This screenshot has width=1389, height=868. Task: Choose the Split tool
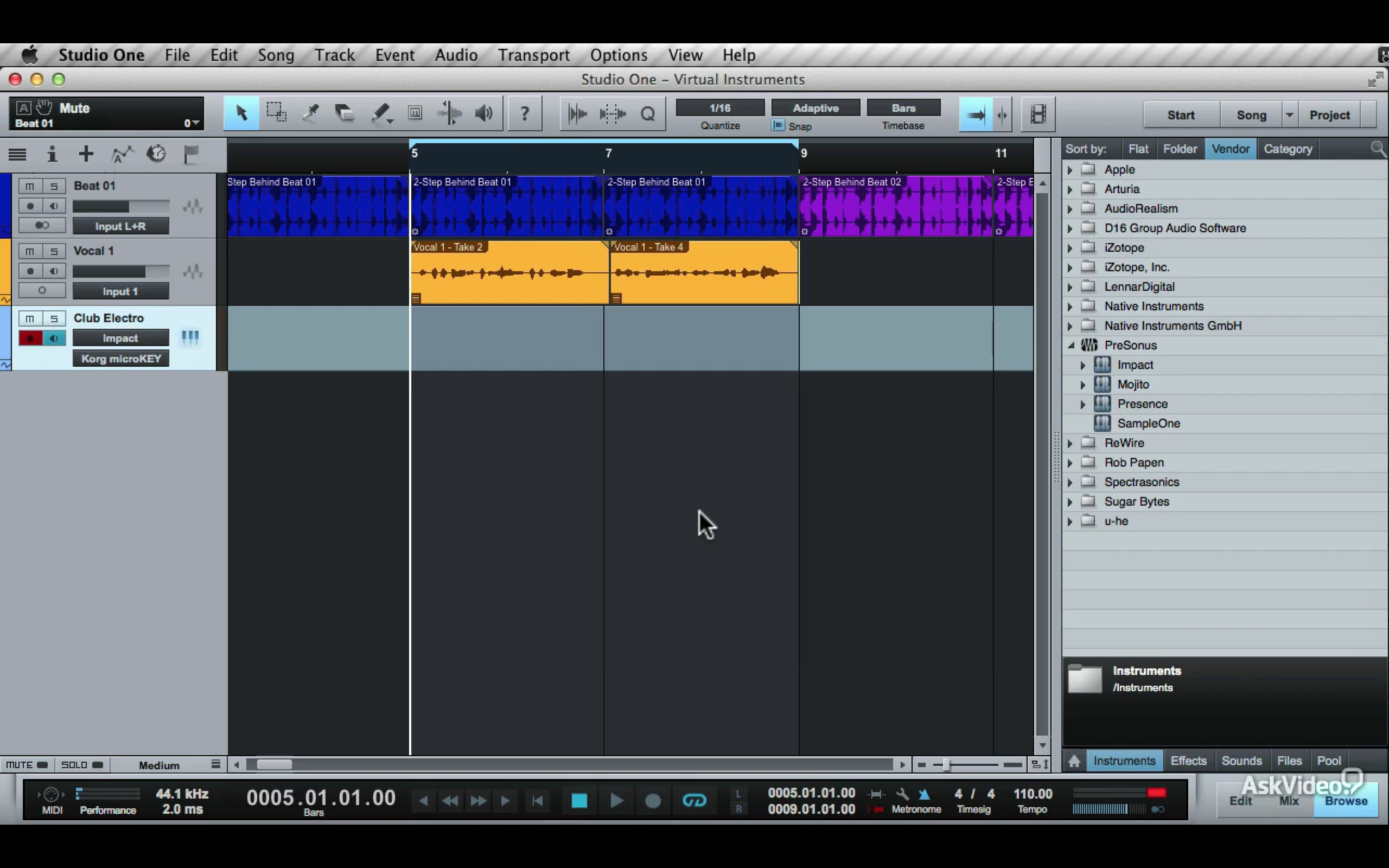pyautogui.click(x=311, y=113)
